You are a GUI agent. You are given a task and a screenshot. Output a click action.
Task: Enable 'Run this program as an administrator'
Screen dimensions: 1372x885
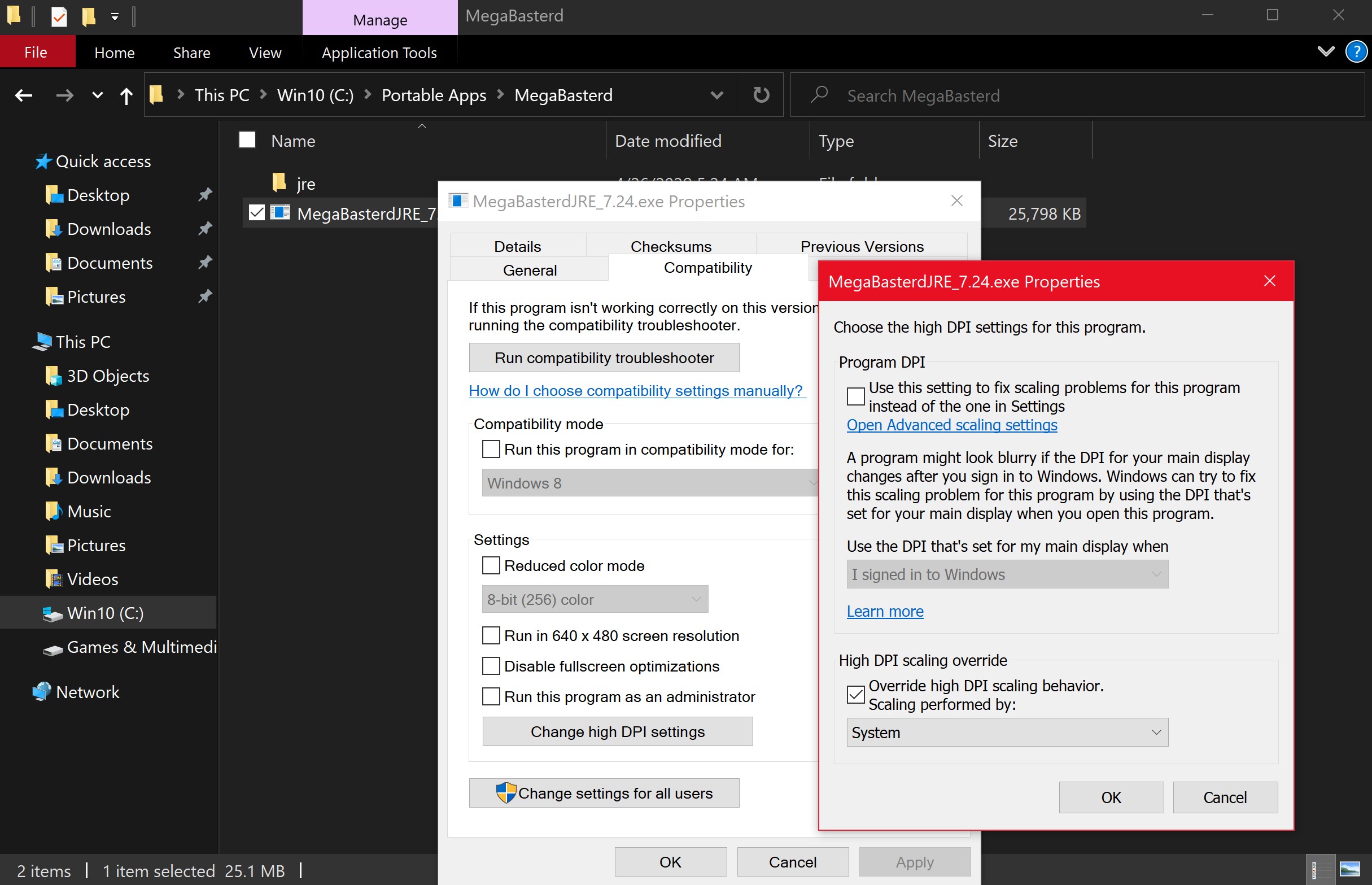coord(491,696)
